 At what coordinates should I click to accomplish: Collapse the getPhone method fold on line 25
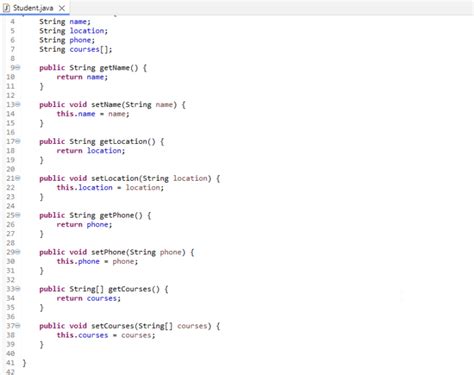tap(18, 215)
